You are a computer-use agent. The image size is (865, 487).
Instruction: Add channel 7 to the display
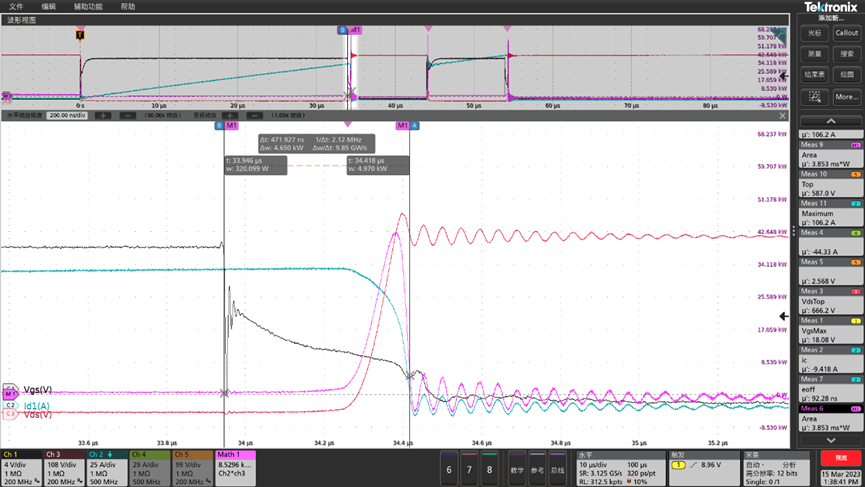[469, 469]
